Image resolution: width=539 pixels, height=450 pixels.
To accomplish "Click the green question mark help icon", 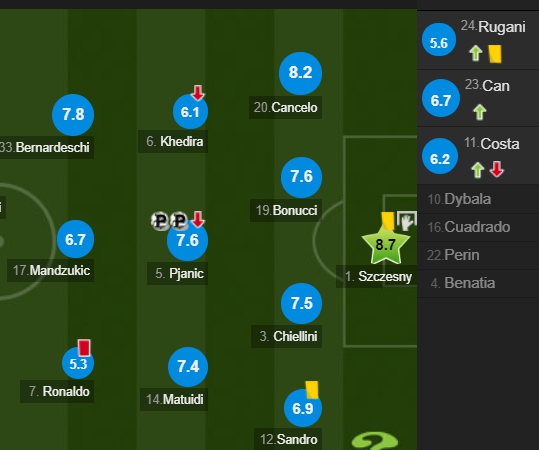I will [x=375, y=441].
